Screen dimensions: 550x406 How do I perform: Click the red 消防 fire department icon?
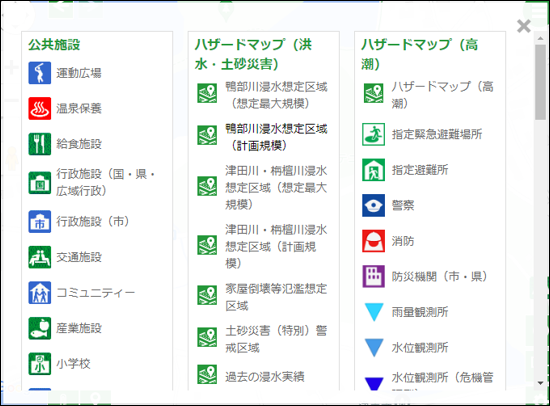click(374, 241)
